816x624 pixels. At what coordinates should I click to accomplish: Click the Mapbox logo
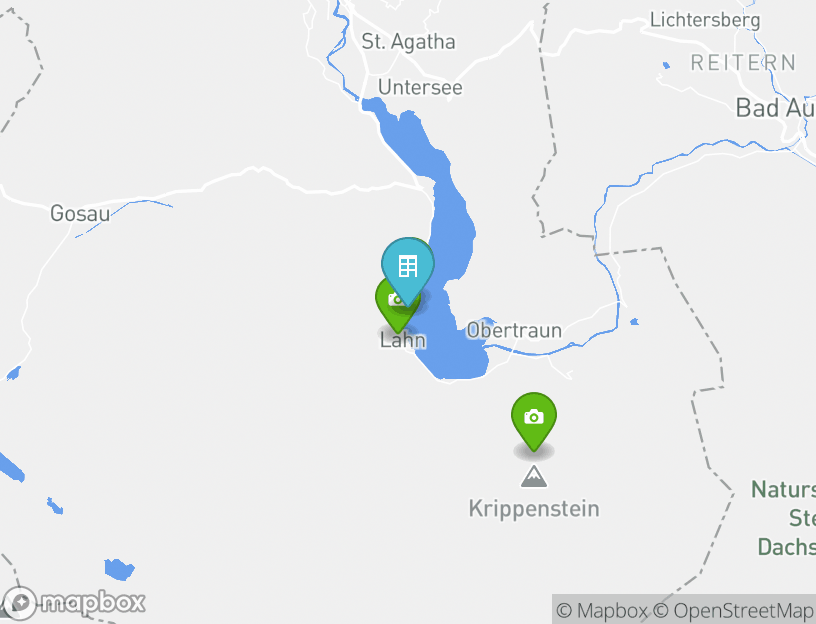point(75,602)
